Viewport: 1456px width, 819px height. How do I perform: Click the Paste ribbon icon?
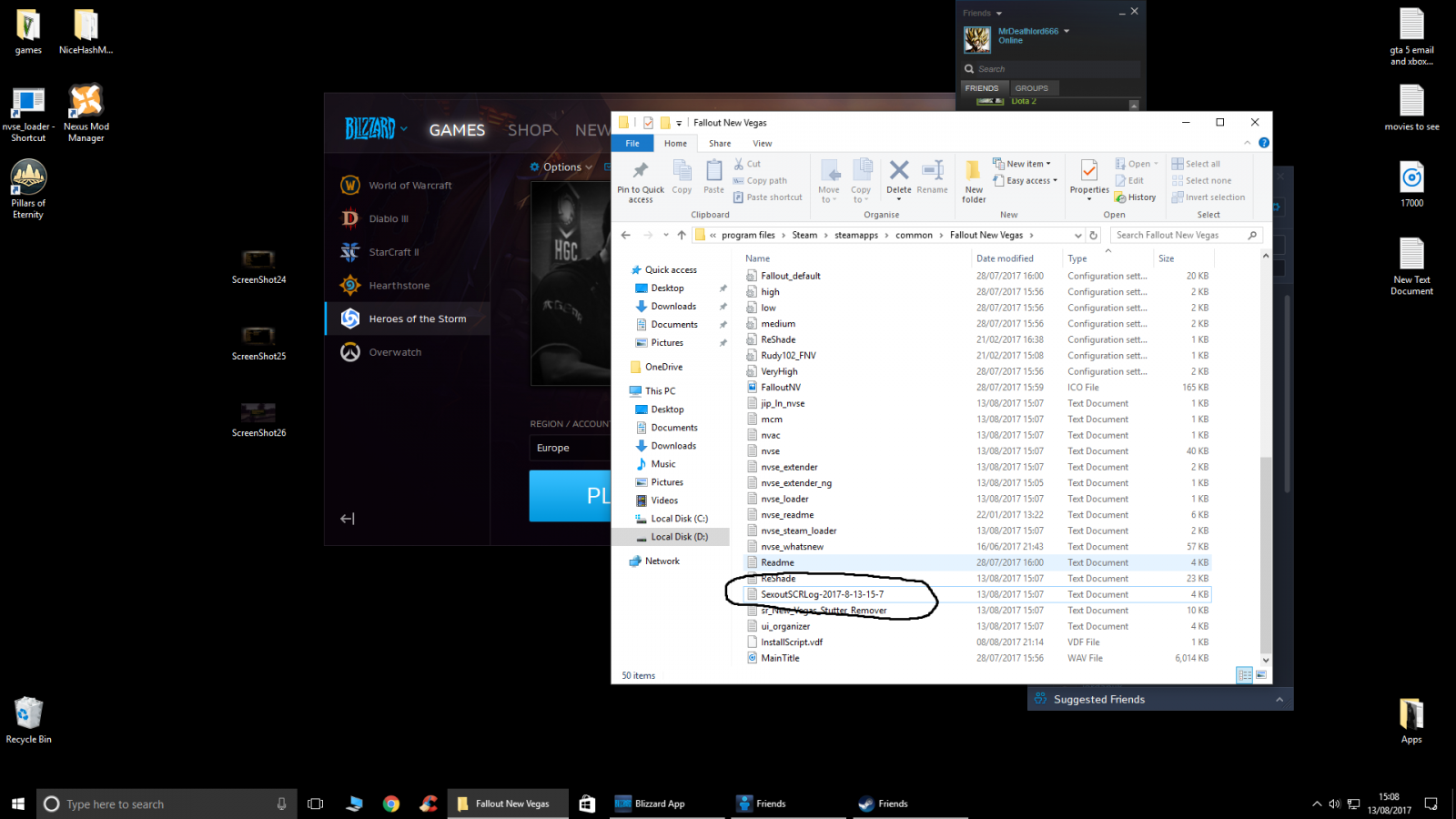point(714,177)
